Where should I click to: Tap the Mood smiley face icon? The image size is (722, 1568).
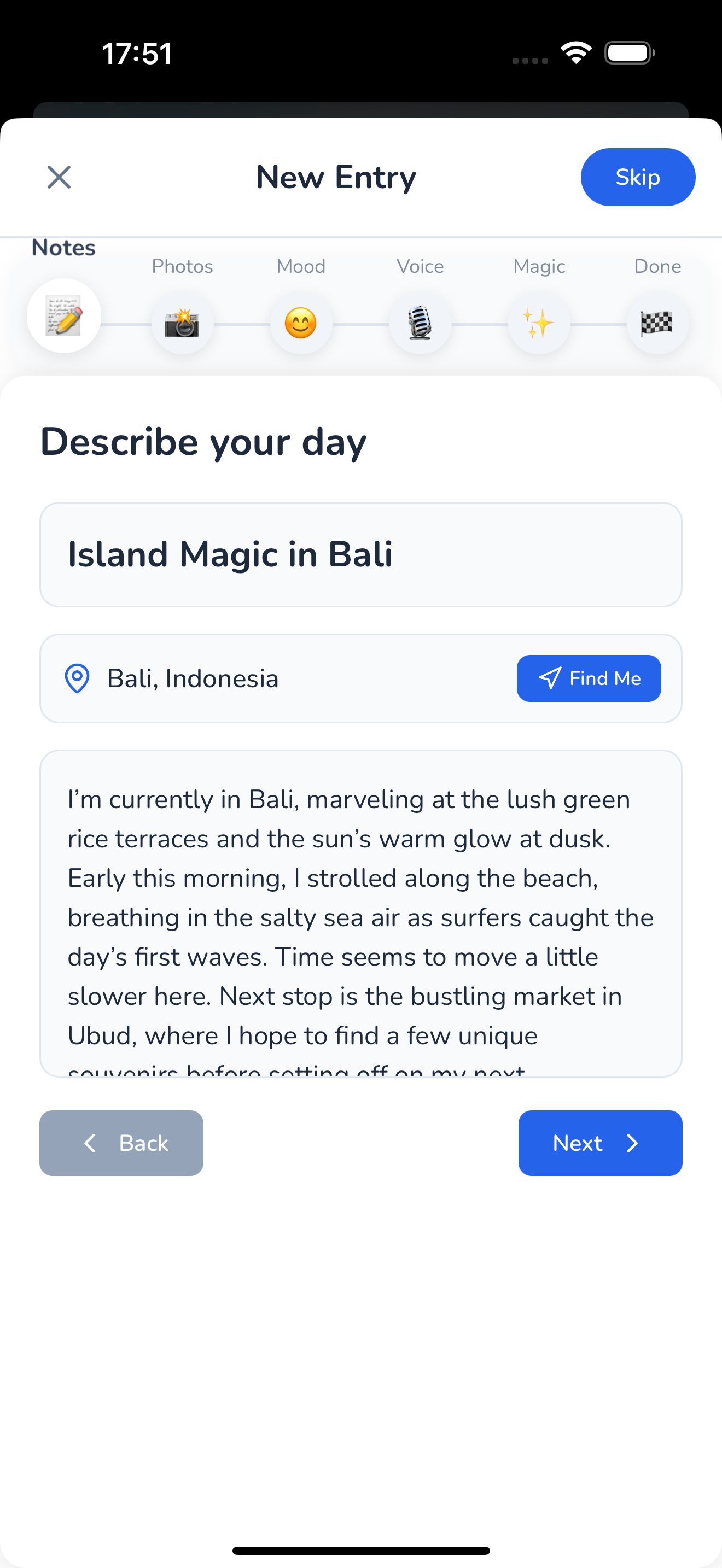[301, 323]
